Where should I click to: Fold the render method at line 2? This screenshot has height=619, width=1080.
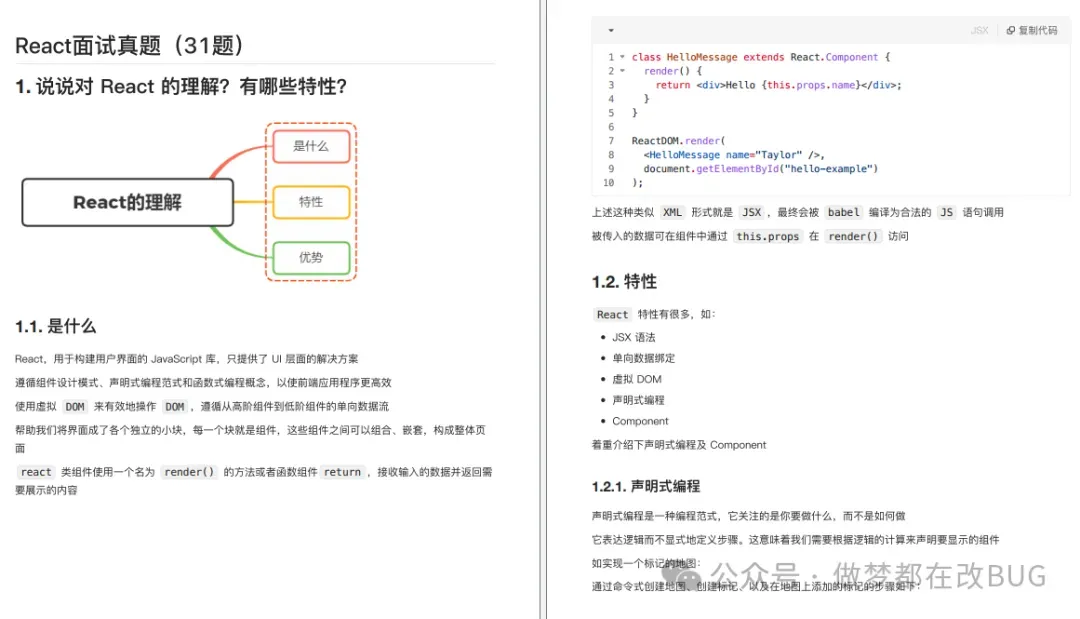pyautogui.click(x=622, y=71)
